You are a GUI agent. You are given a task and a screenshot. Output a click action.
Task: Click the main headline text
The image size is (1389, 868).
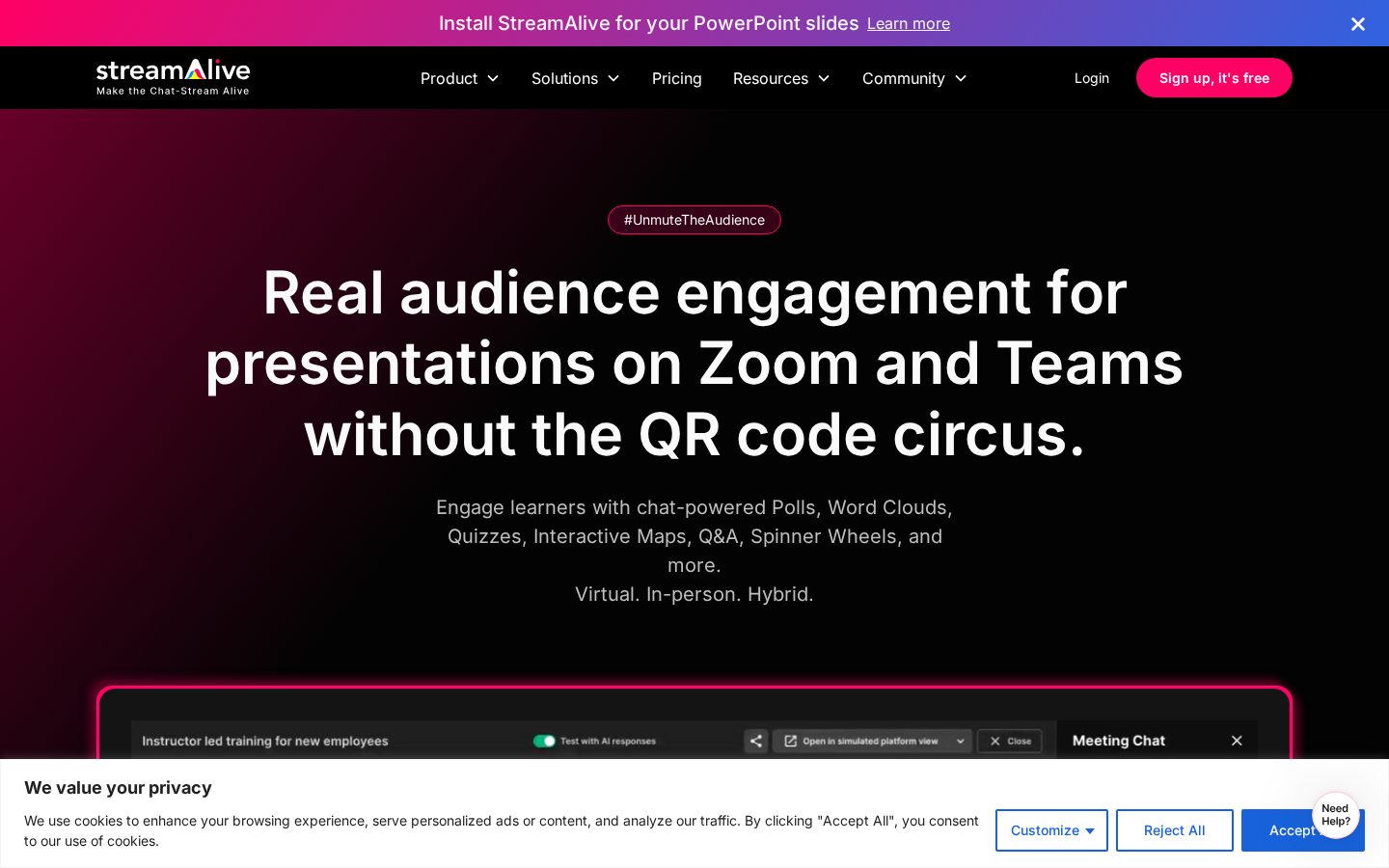click(694, 364)
